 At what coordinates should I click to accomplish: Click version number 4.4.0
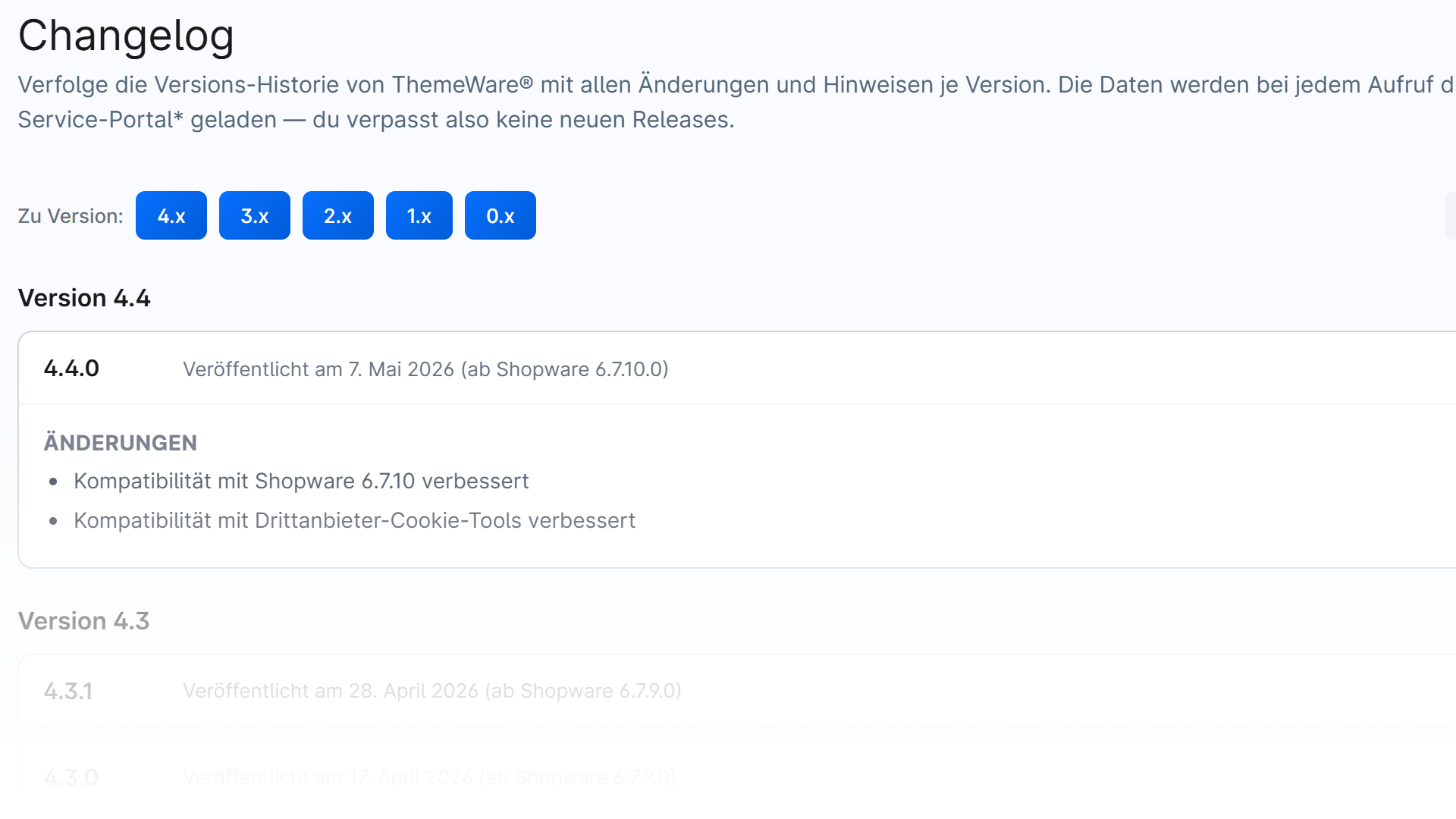[71, 369]
